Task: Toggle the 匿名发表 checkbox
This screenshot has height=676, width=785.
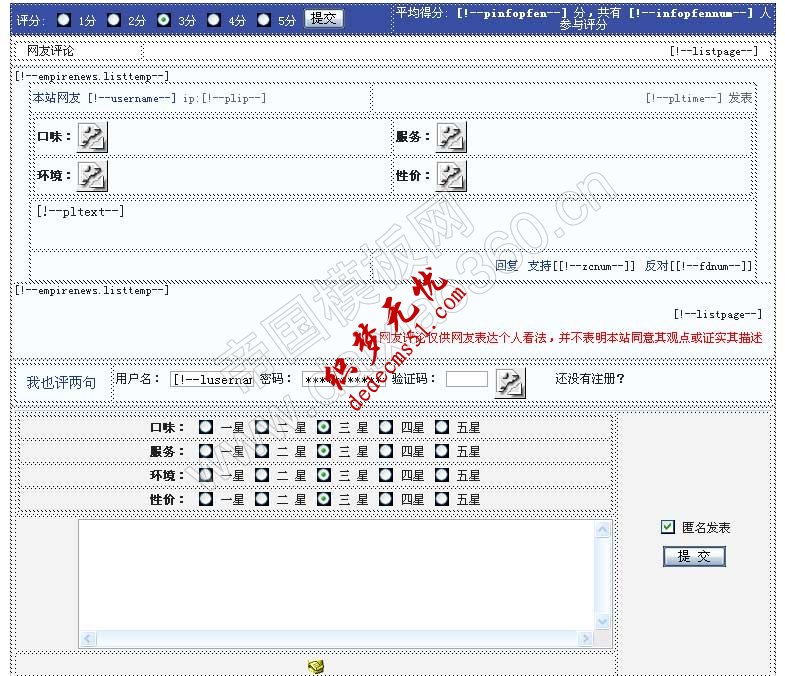Action: tap(667, 527)
